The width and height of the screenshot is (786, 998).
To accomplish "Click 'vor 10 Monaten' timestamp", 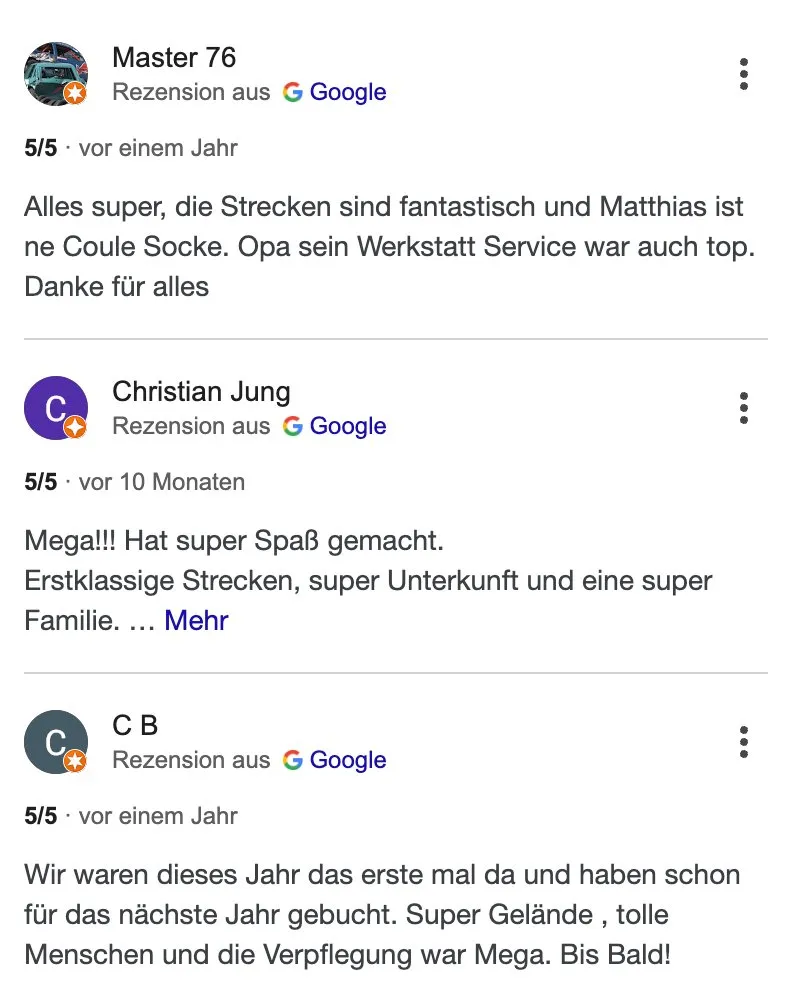I will (x=162, y=482).
